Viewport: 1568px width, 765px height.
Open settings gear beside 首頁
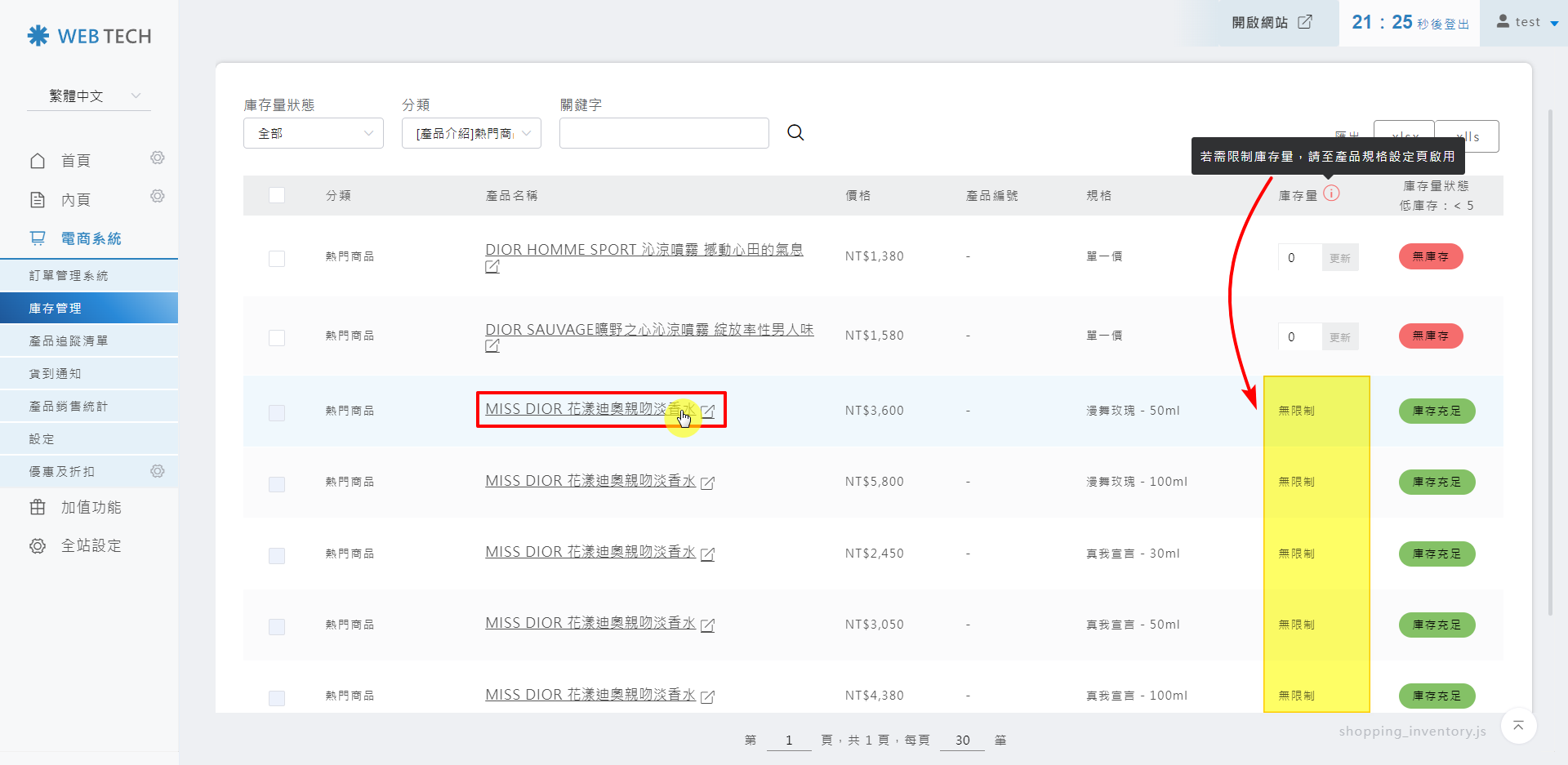pyautogui.click(x=158, y=158)
